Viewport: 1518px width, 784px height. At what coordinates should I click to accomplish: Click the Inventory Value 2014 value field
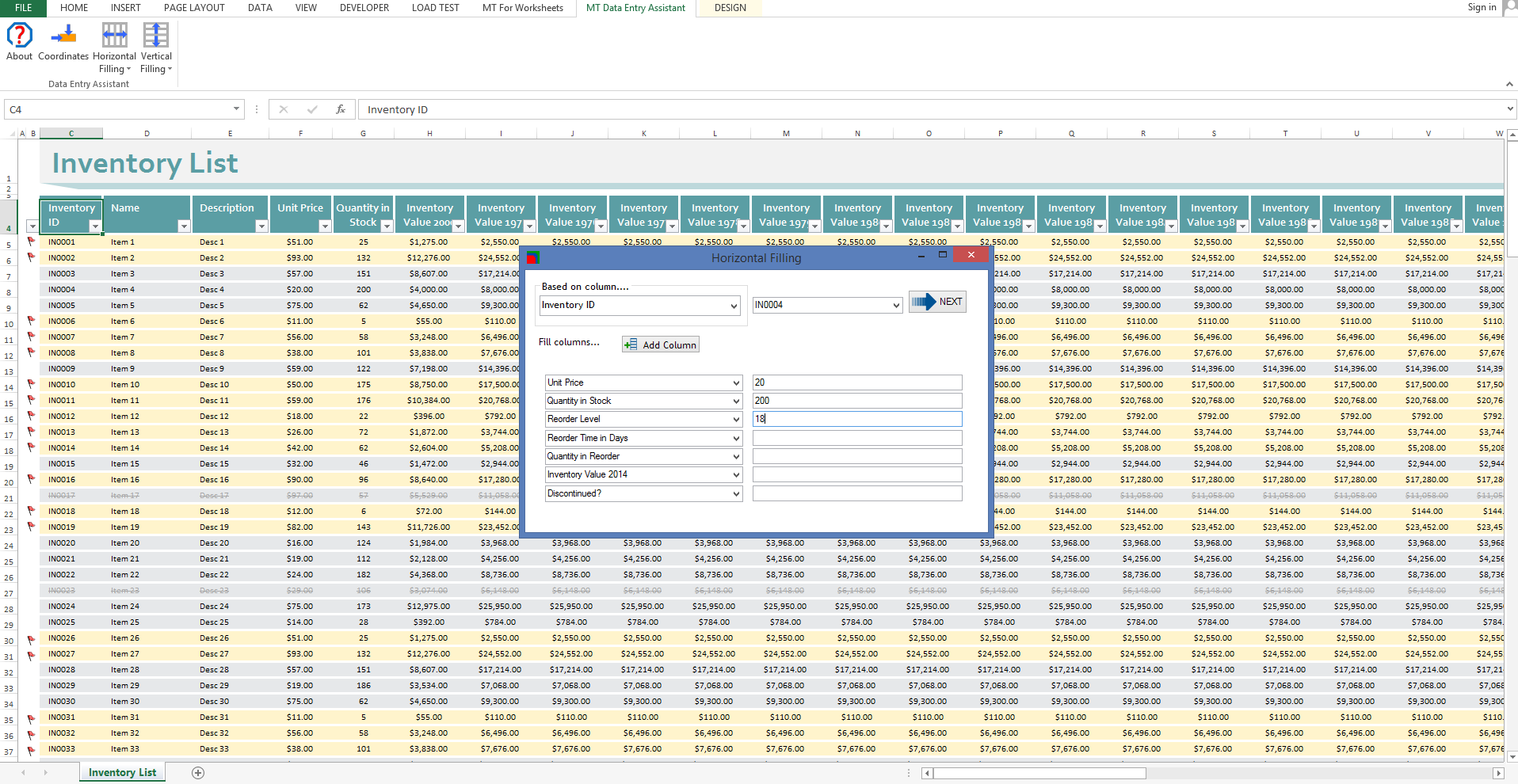point(857,474)
